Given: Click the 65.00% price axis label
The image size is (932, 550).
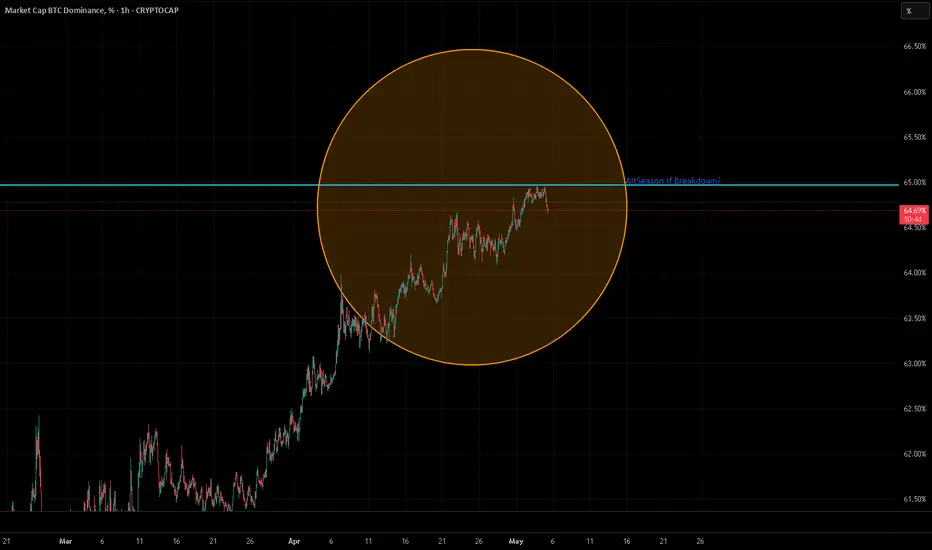Looking at the screenshot, I should (914, 183).
